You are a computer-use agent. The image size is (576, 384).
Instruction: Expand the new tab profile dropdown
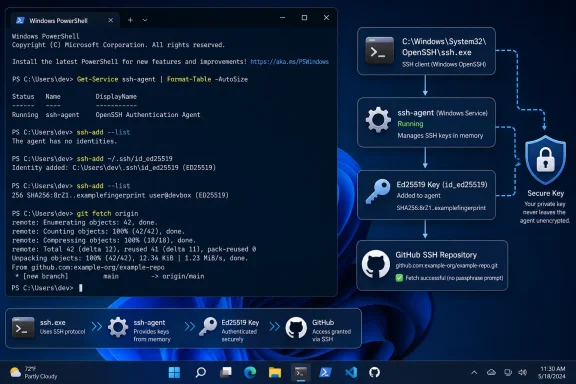pos(145,20)
